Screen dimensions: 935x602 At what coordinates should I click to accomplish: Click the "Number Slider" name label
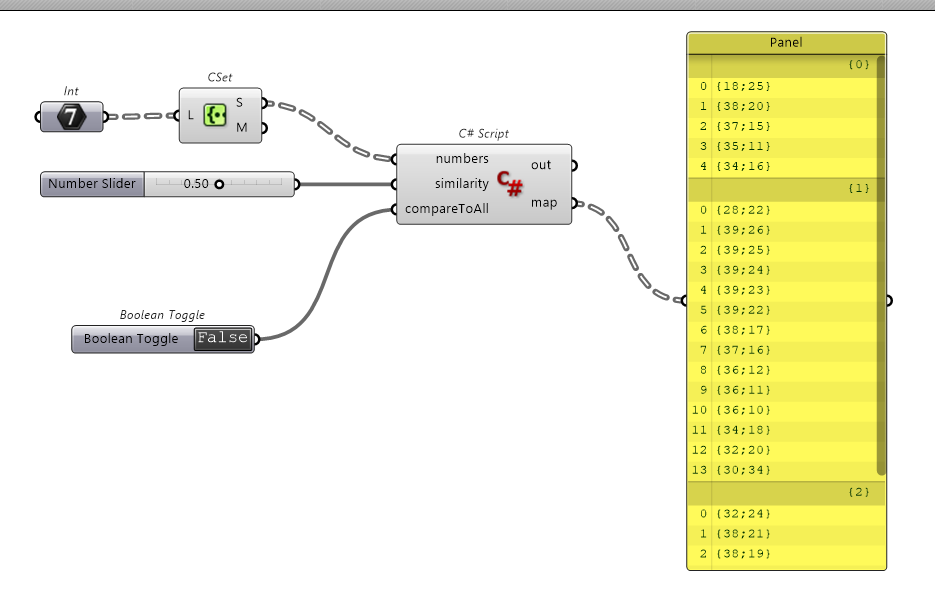pyautogui.click(x=91, y=184)
